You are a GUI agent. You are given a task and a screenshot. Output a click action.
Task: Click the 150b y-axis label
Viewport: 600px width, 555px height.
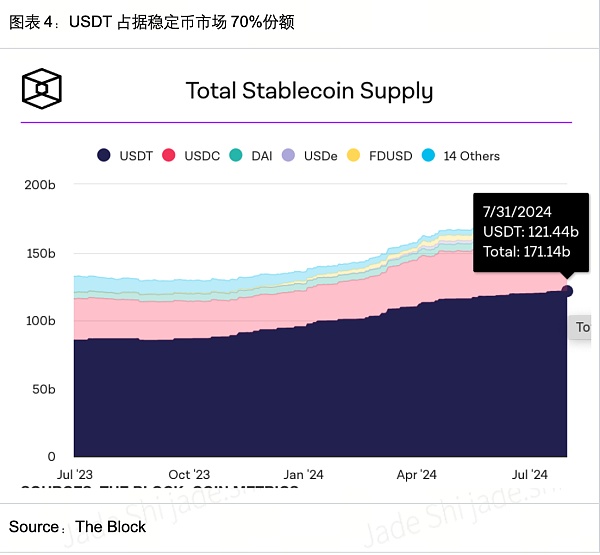point(38,253)
